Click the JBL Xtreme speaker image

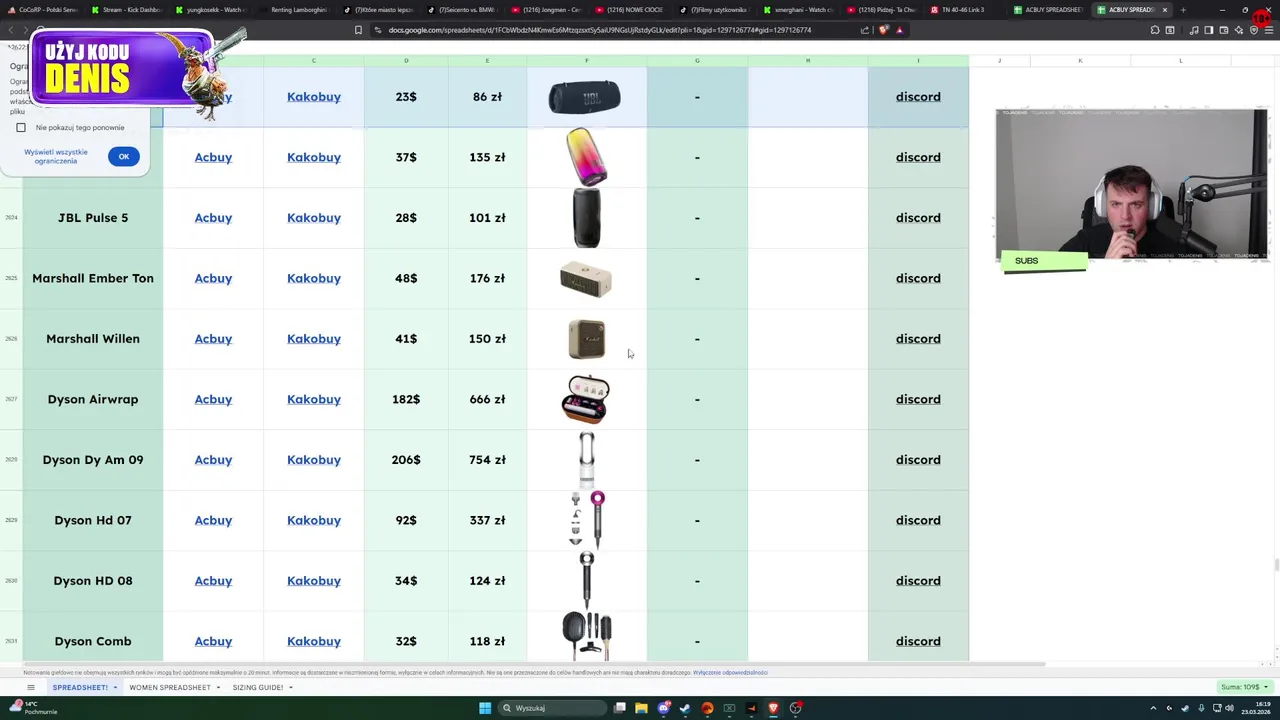click(x=585, y=97)
